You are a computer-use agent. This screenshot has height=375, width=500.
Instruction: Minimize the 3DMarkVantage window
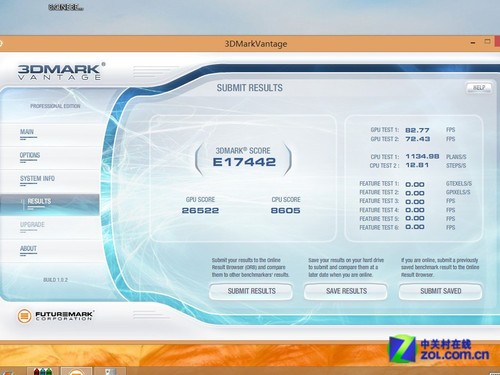(473, 43)
